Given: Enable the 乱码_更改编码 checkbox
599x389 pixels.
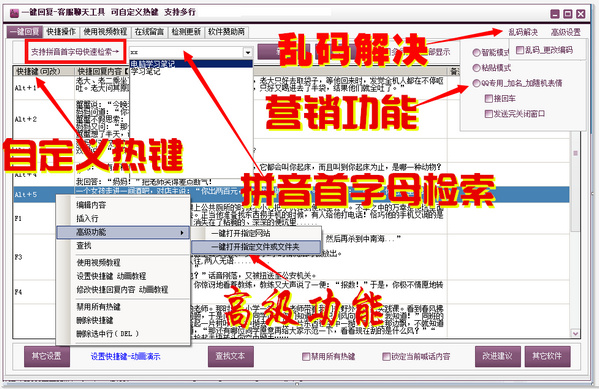Looking at the screenshot, I should coord(544,50).
